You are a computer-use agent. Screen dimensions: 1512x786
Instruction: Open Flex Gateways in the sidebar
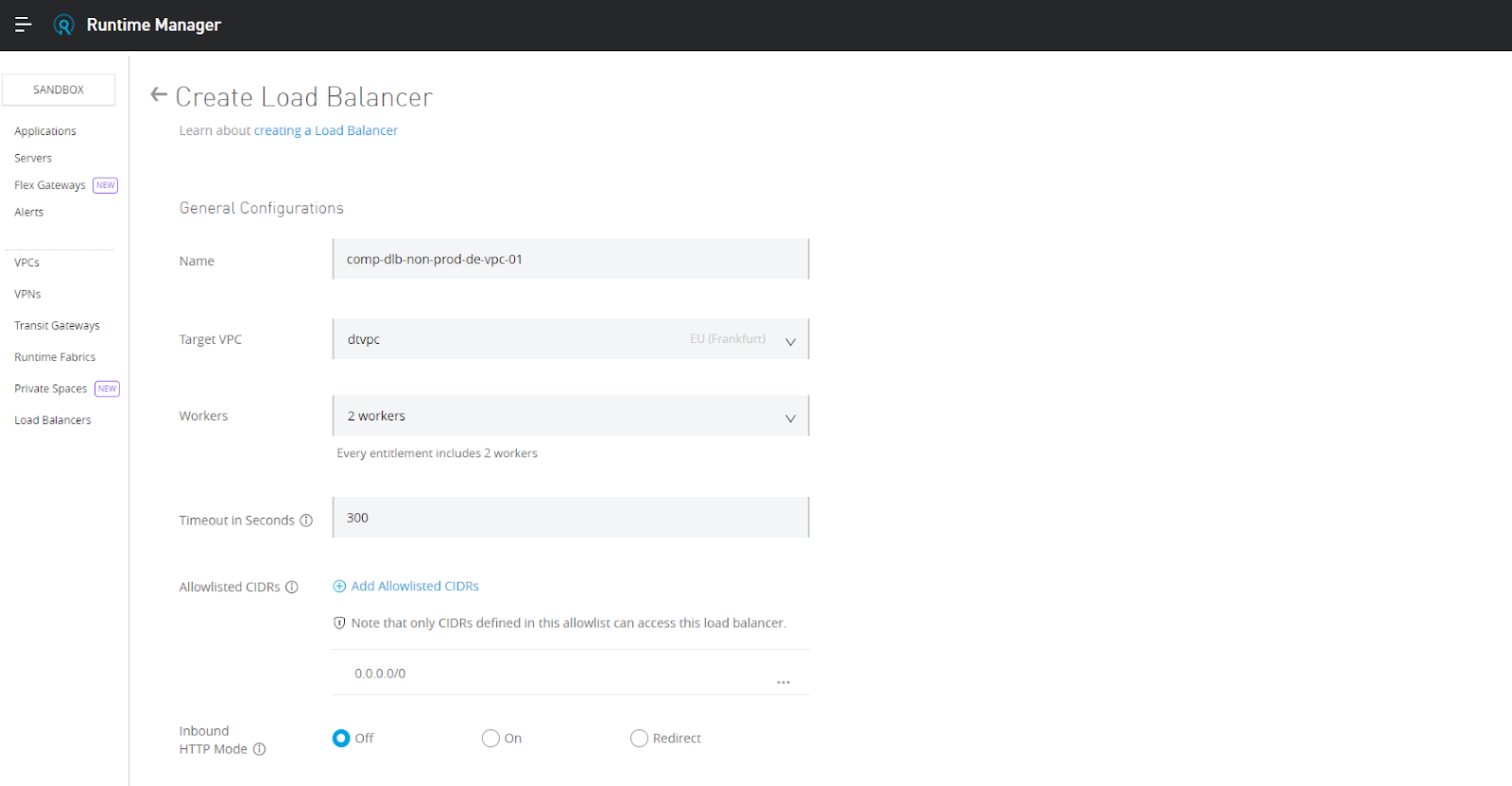[50, 185]
